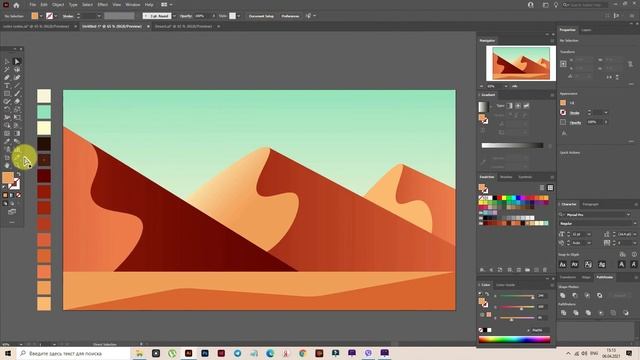Image resolution: width=640 pixels, height=360 pixels.
Task: Toggle Snap to Glyph baseline icon
Action: (x=562, y=264)
